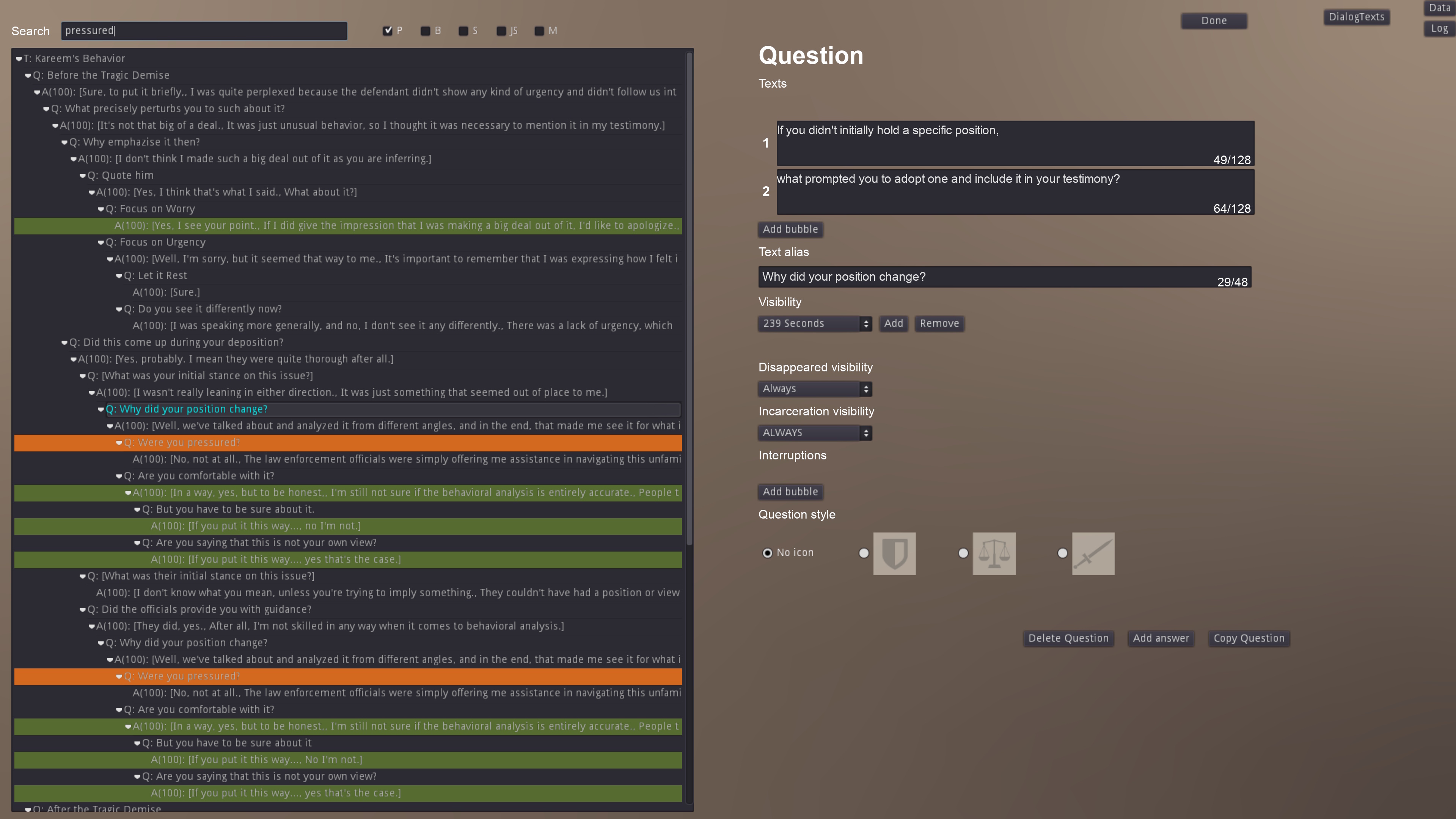Collapse the Q: Let it Rest node
The image size is (1456, 819).
pyautogui.click(x=119, y=276)
